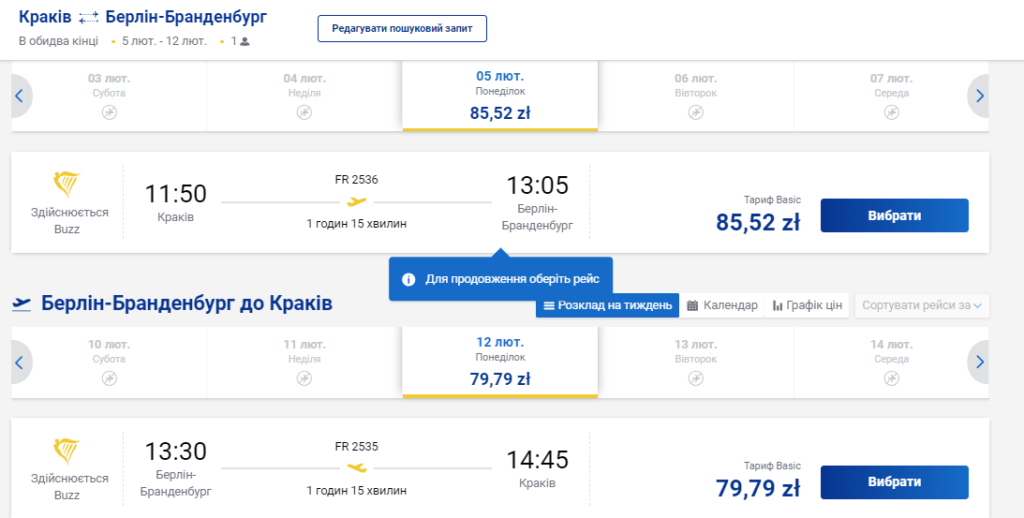
Task: Select the Розклад на тиждень view
Action: [607, 305]
